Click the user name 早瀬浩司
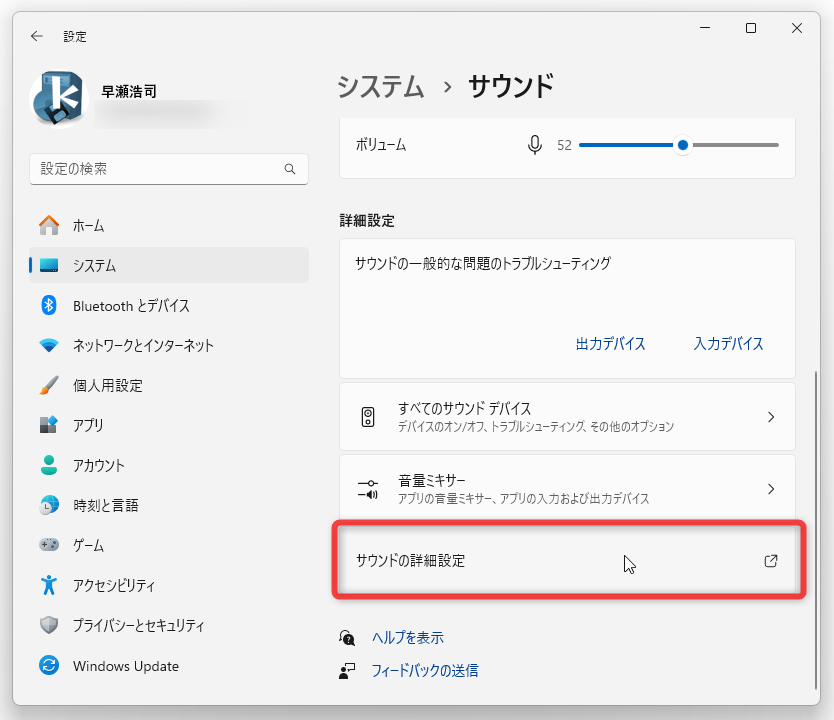This screenshot has height=720, width=834. point(129,92)
